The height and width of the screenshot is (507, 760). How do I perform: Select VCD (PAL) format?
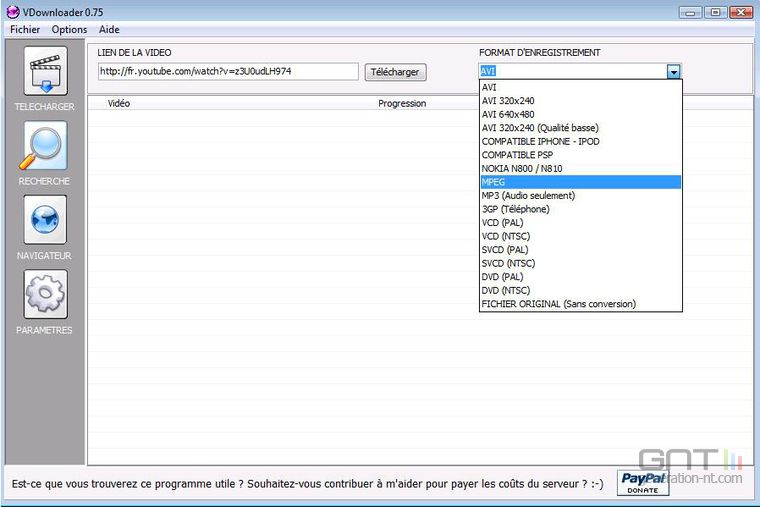[581, 223]
